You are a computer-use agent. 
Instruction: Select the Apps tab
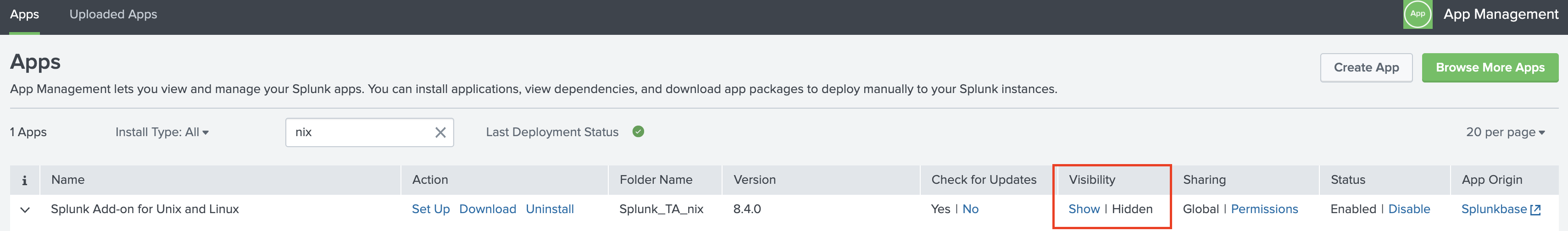point(24,14)
